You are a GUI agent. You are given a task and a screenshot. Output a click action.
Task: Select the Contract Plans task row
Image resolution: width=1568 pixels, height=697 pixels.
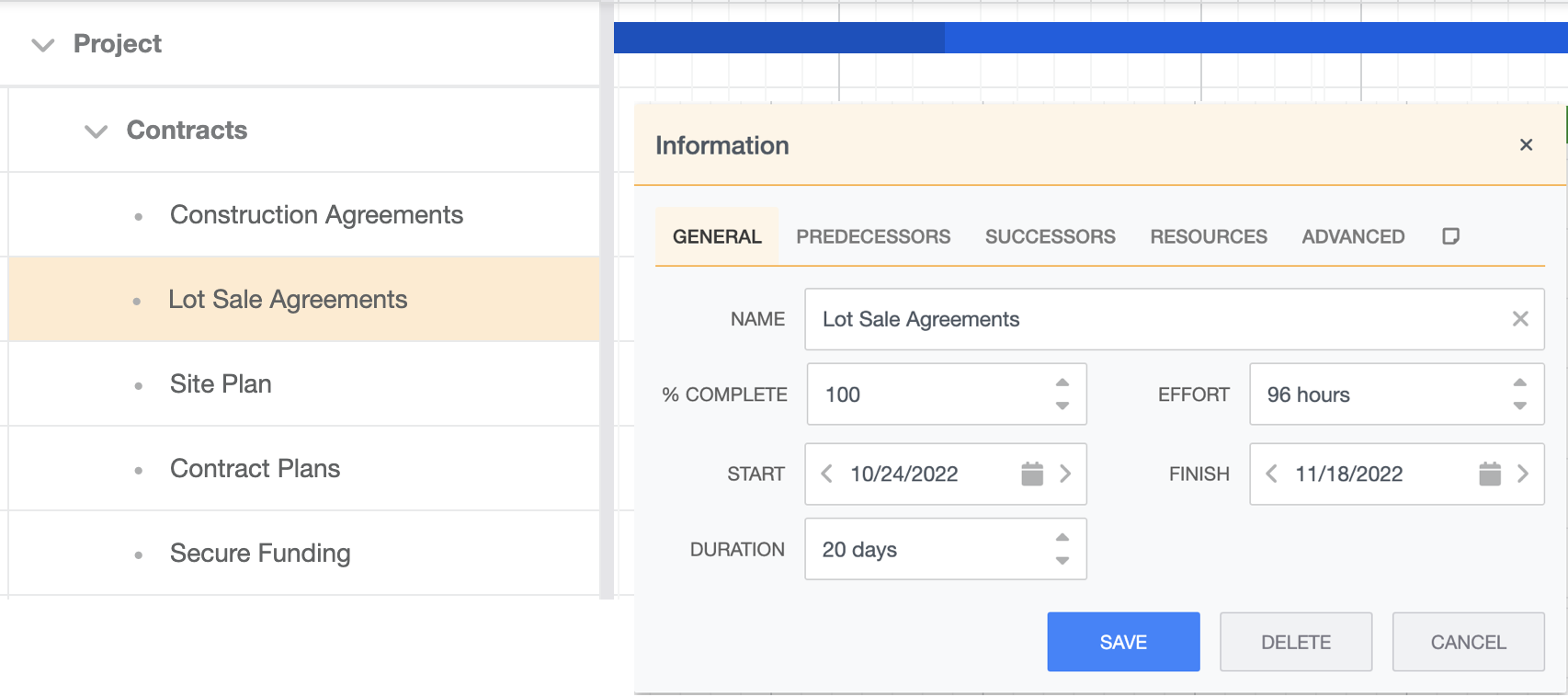[x=303, y=469]
